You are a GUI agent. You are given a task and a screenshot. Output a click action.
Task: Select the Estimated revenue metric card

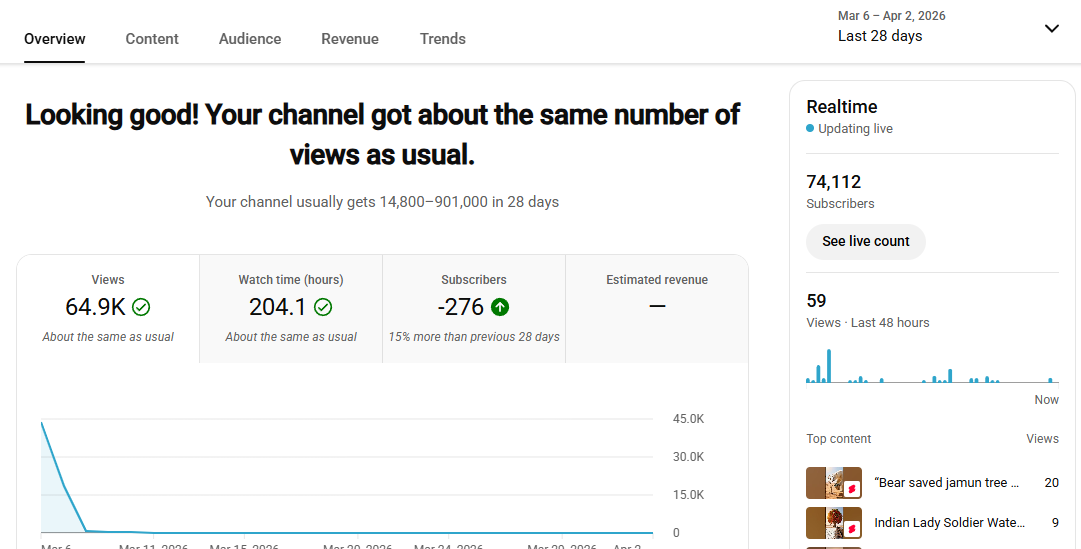click(x=656, y=308)
